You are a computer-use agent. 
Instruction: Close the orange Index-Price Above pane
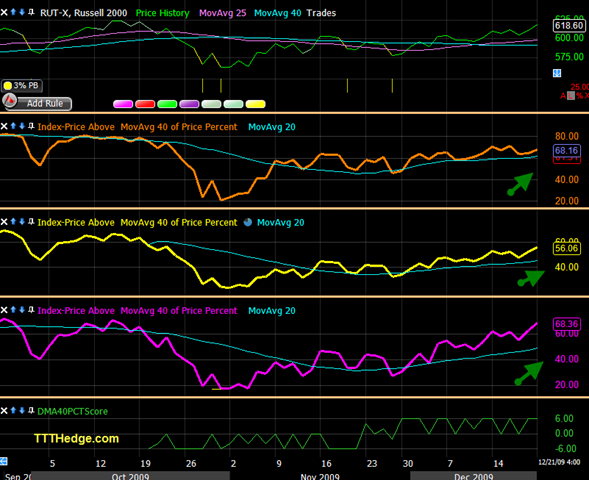[x=4, y=126]
